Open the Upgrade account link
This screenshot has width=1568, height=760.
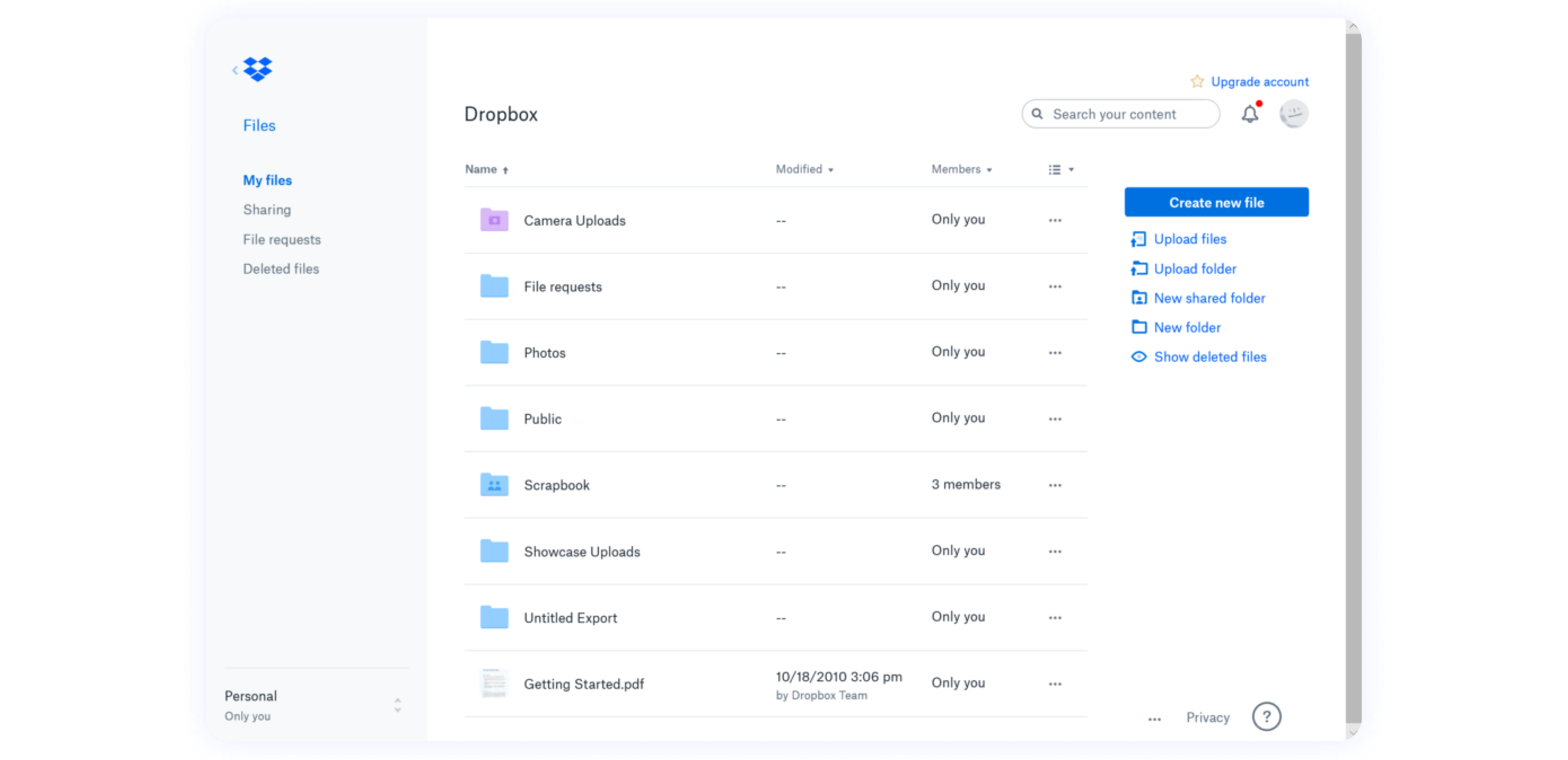[1259, 81]
